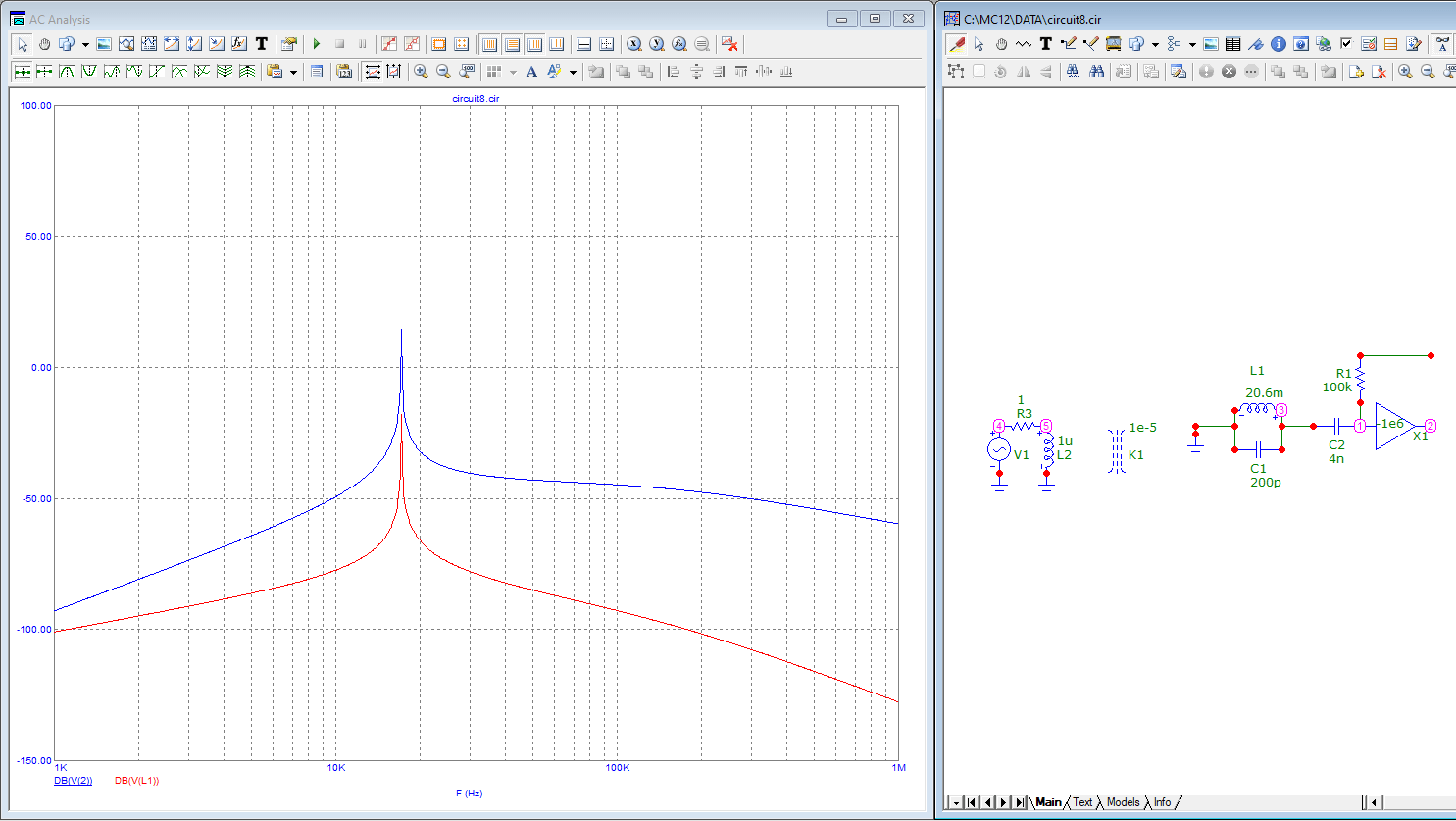
Task: Open the clipboard paste dropdown arrow in AC Analysis
Action: pos(293,72)
